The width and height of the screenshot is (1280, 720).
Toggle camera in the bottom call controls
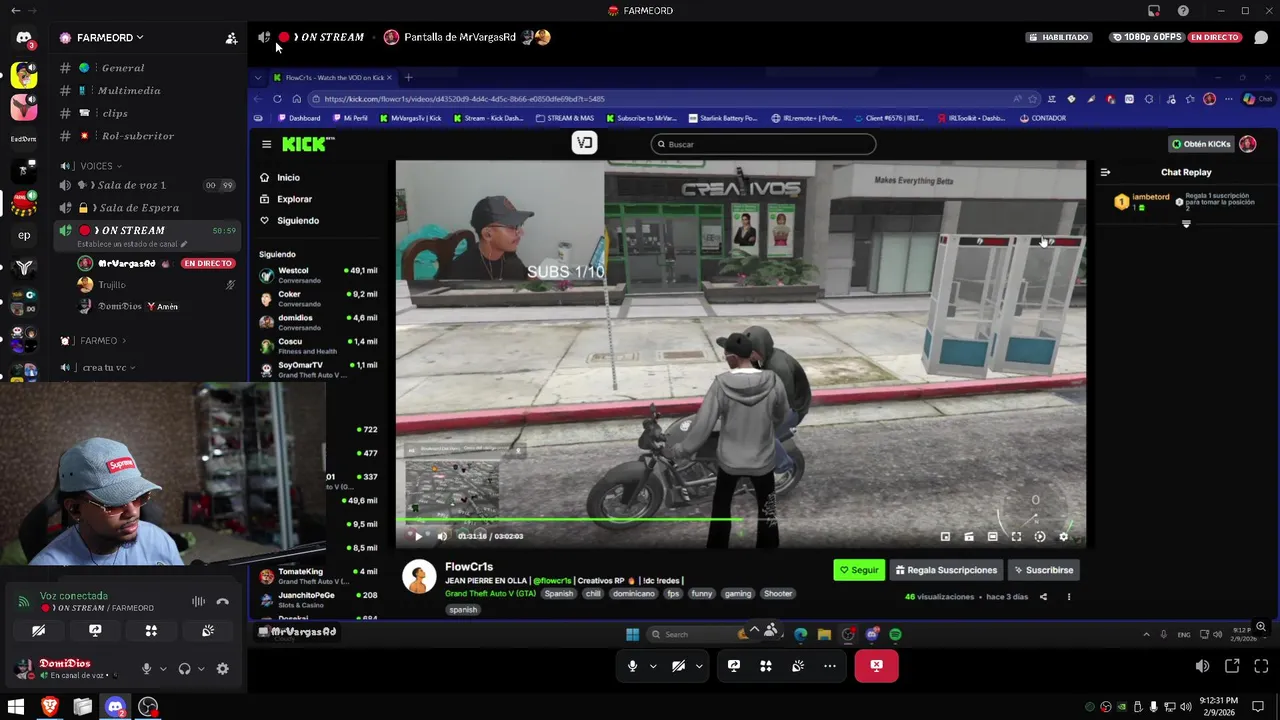[x=678, y=666]
